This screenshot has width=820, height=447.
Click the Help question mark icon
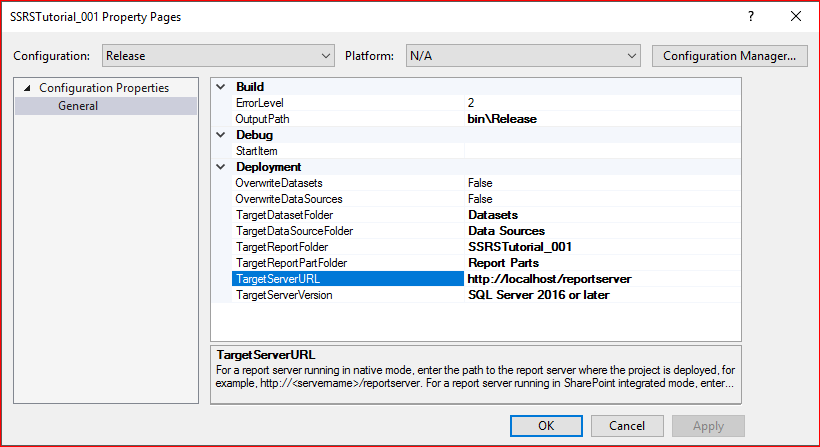point(750,17)
